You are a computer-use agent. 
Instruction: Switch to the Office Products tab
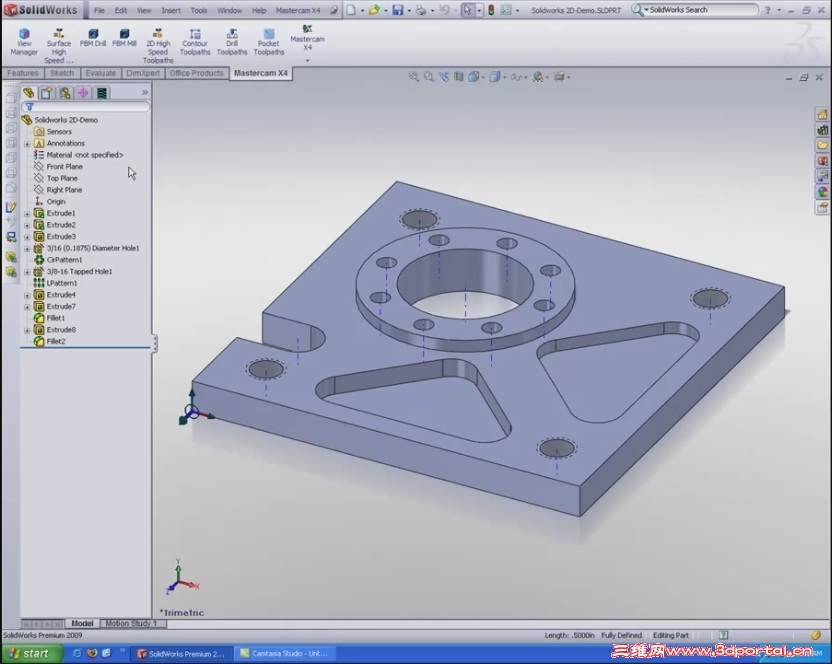point(196,73)
